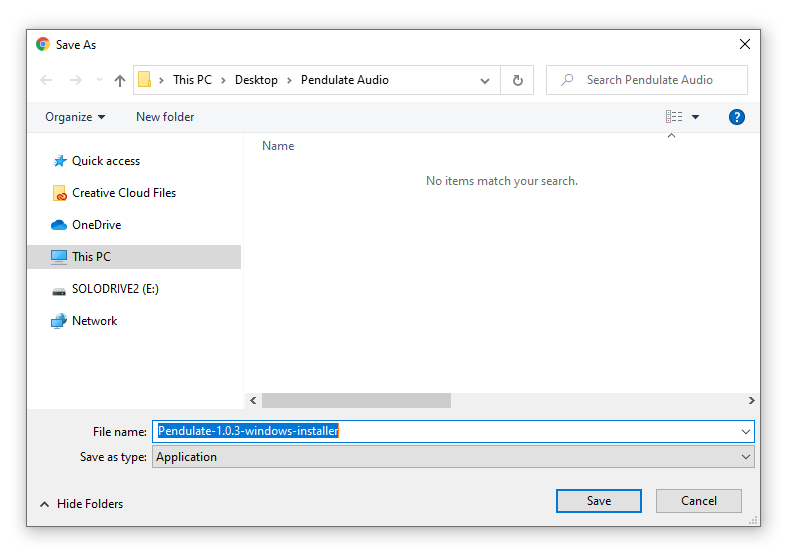The image size is (787, 556).
Task: Click the Quick access star icon
Action: pos(60,161)
